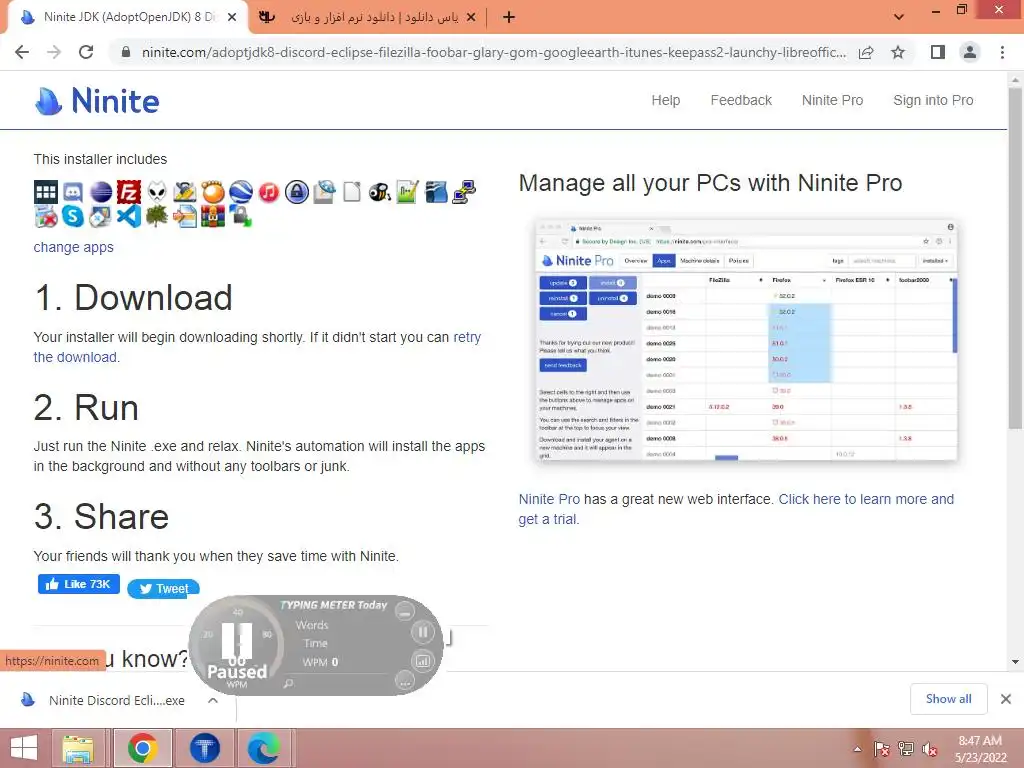Click the GOM Player orange icon

(213, 192)
